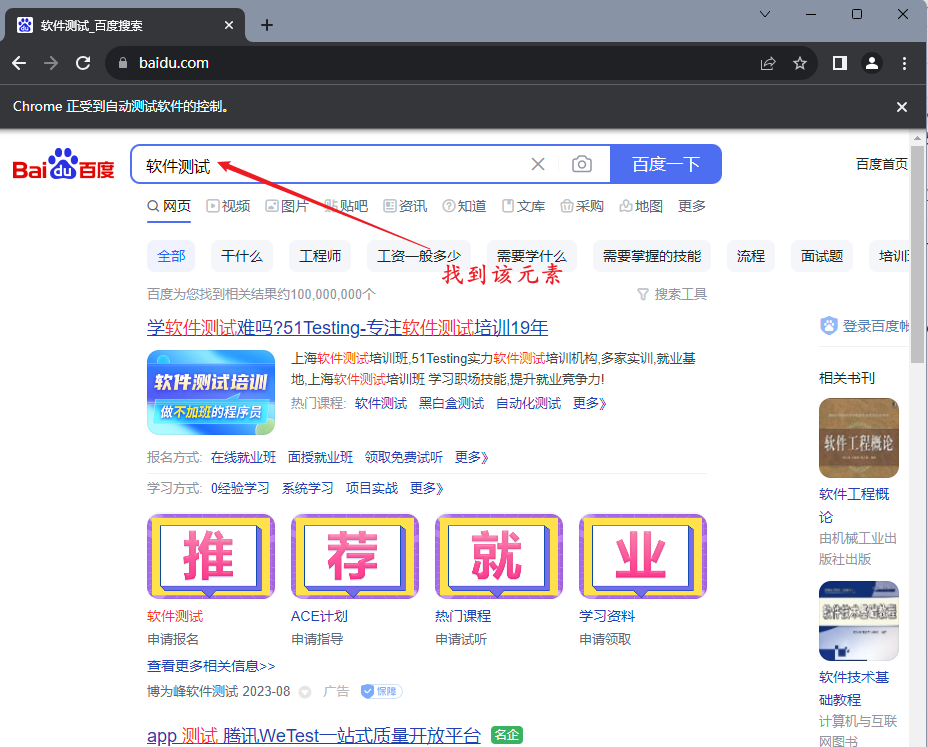The width and height of the screenshot is (928, 747).
Task: Select the 干什么 filter chip
Action: (x=241, y=256)
